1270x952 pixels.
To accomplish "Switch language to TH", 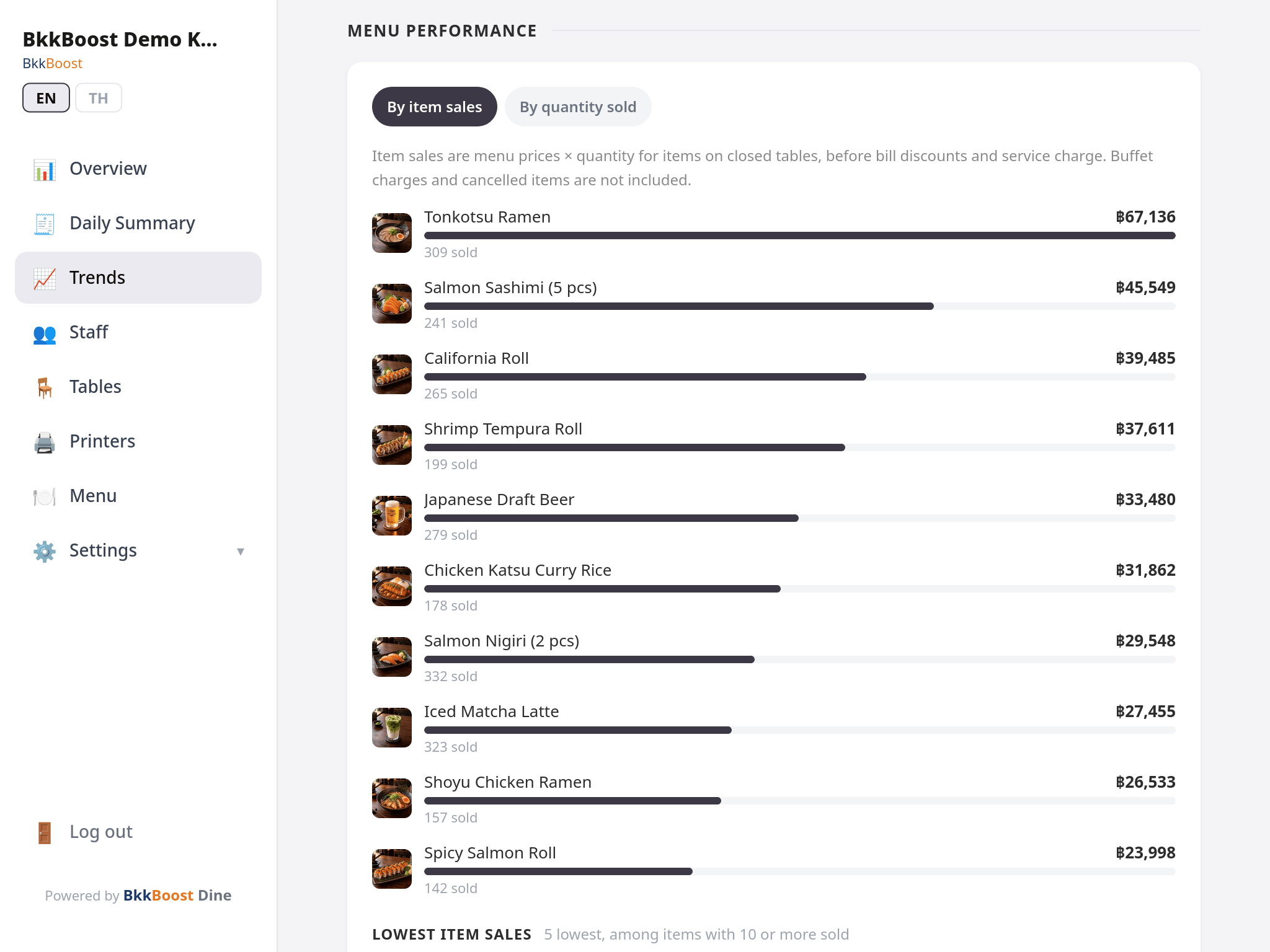I will [x=99, y=98].
